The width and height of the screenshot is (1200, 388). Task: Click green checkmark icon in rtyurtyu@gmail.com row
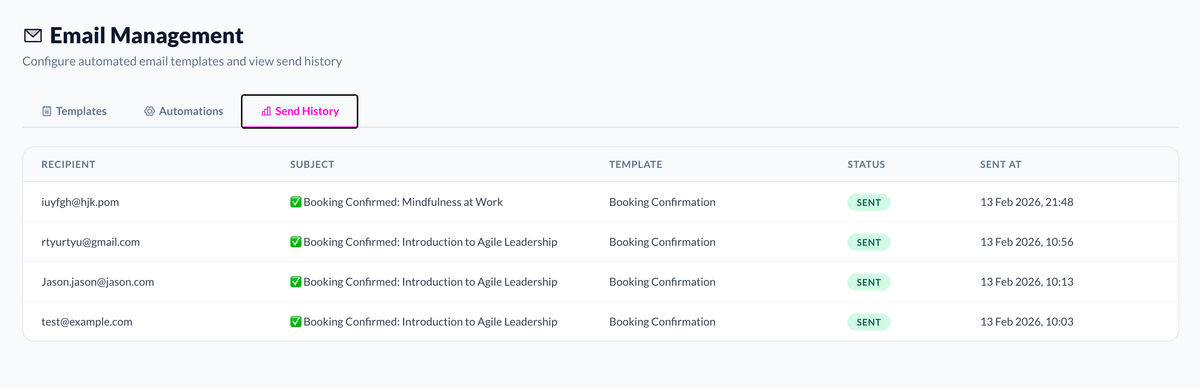295,242
